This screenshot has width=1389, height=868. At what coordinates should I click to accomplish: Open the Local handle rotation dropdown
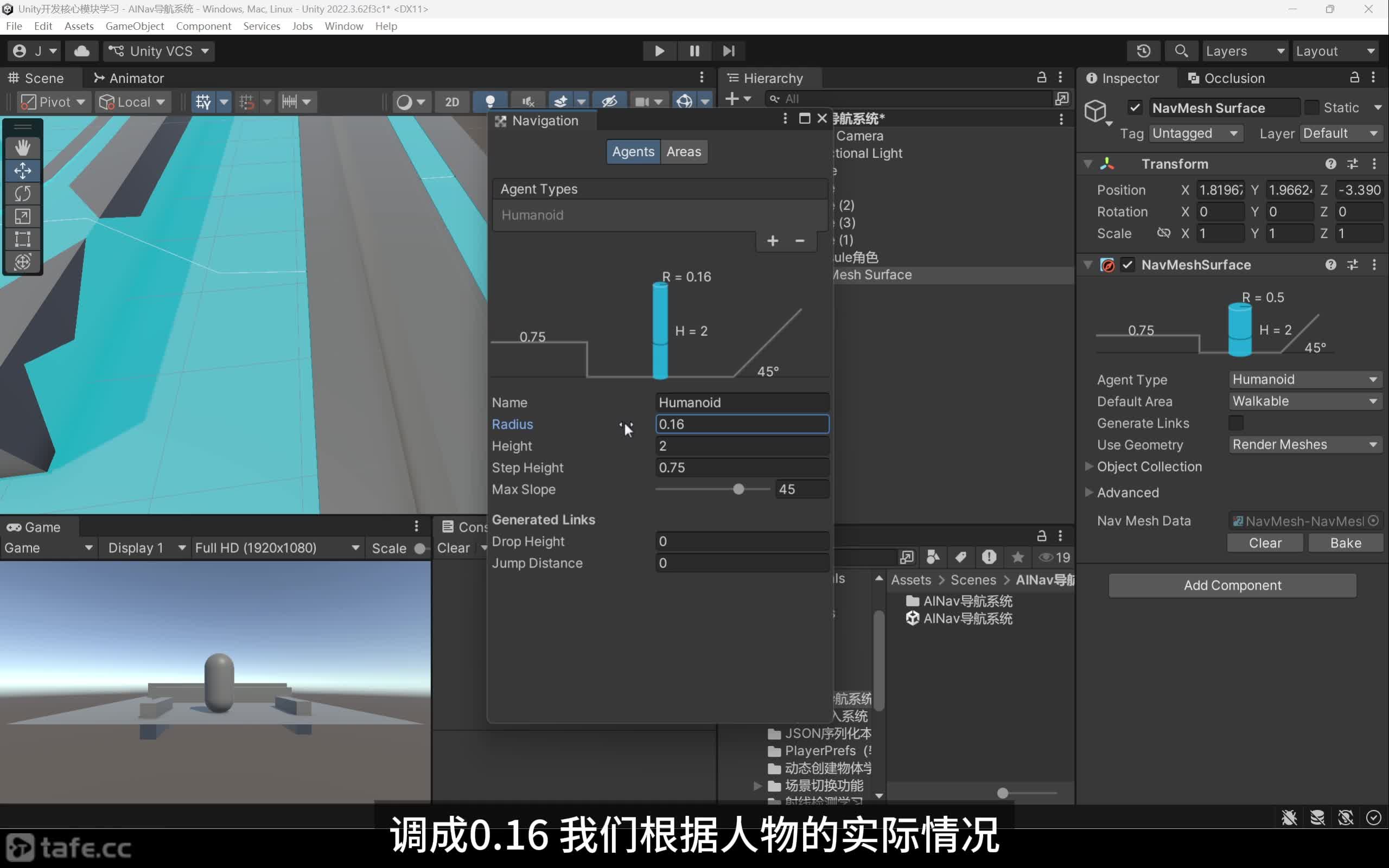coord(132,102)
